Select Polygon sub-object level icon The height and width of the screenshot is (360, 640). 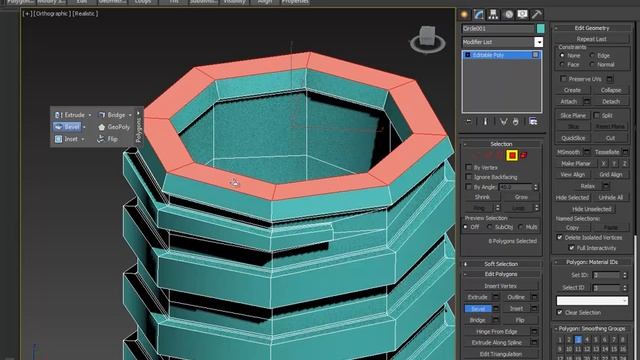coord(512,155)
